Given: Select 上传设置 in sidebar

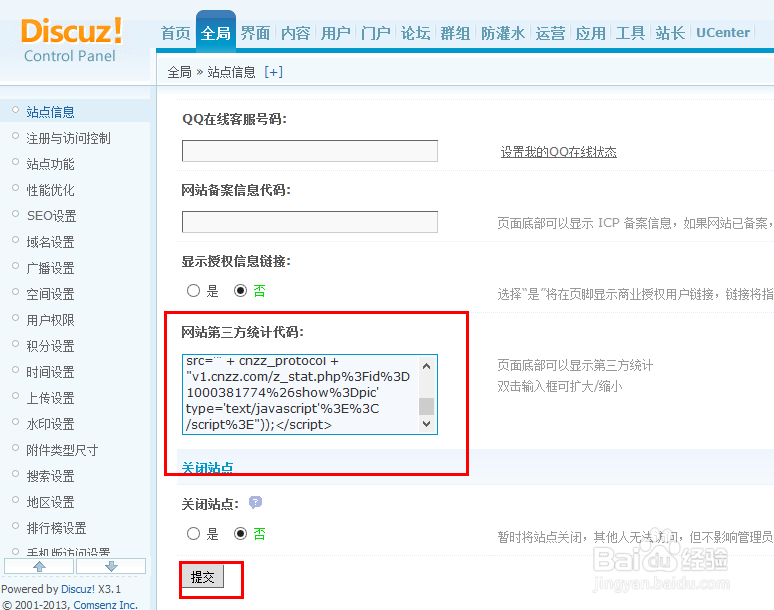Looking at the screenshot, I should 50,398.
